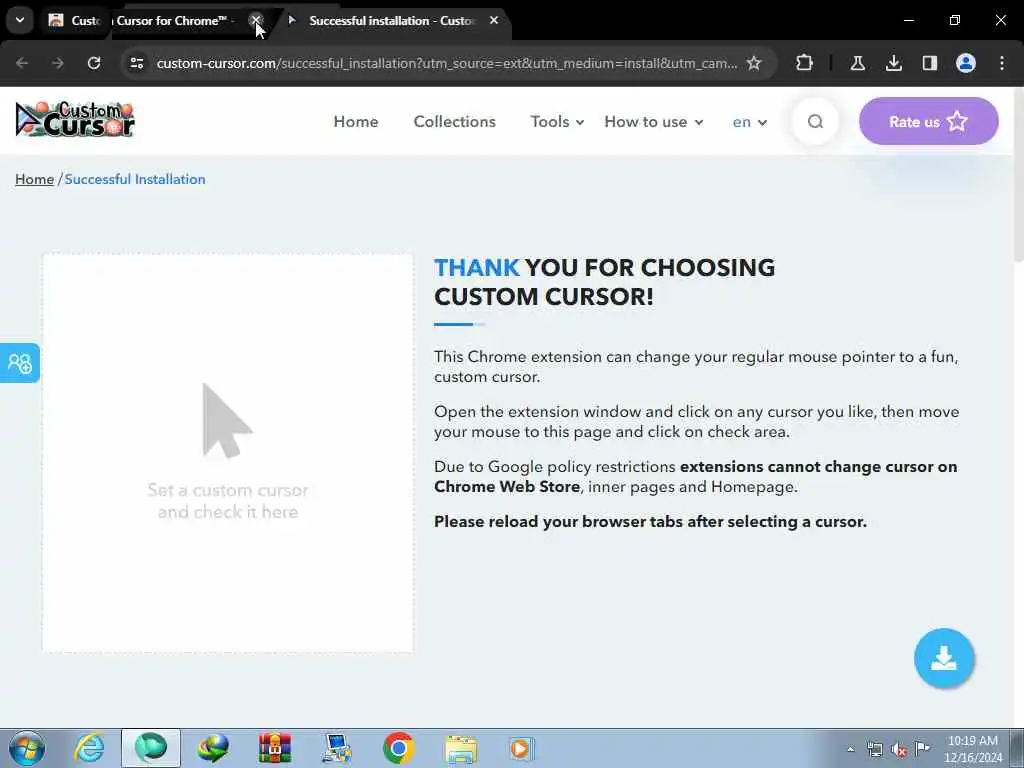
Task: Toggle the Chrome side panel icon
Action: point(929,63)
